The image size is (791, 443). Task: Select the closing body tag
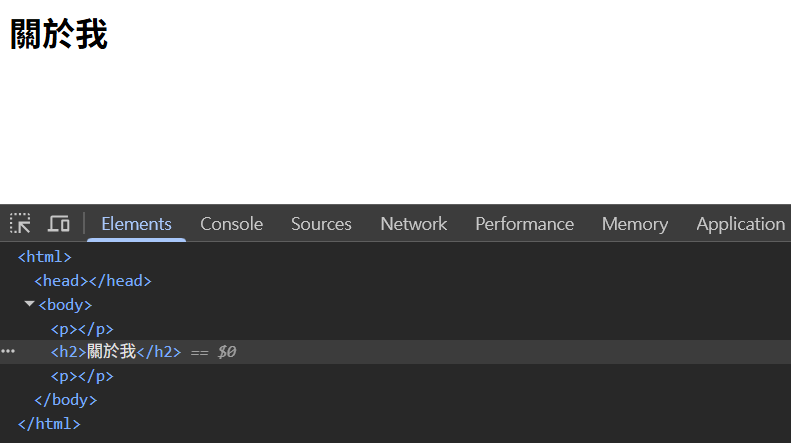click(65, 400)
